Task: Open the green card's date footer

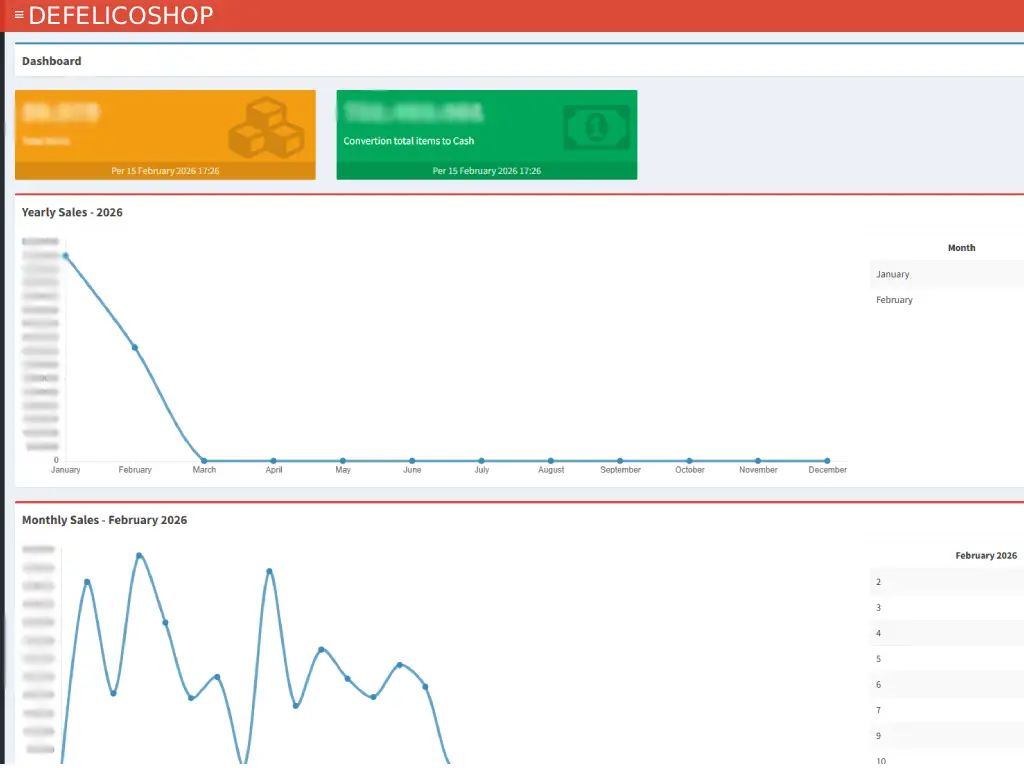Action: pyautogui.click(x=486, y=171)
